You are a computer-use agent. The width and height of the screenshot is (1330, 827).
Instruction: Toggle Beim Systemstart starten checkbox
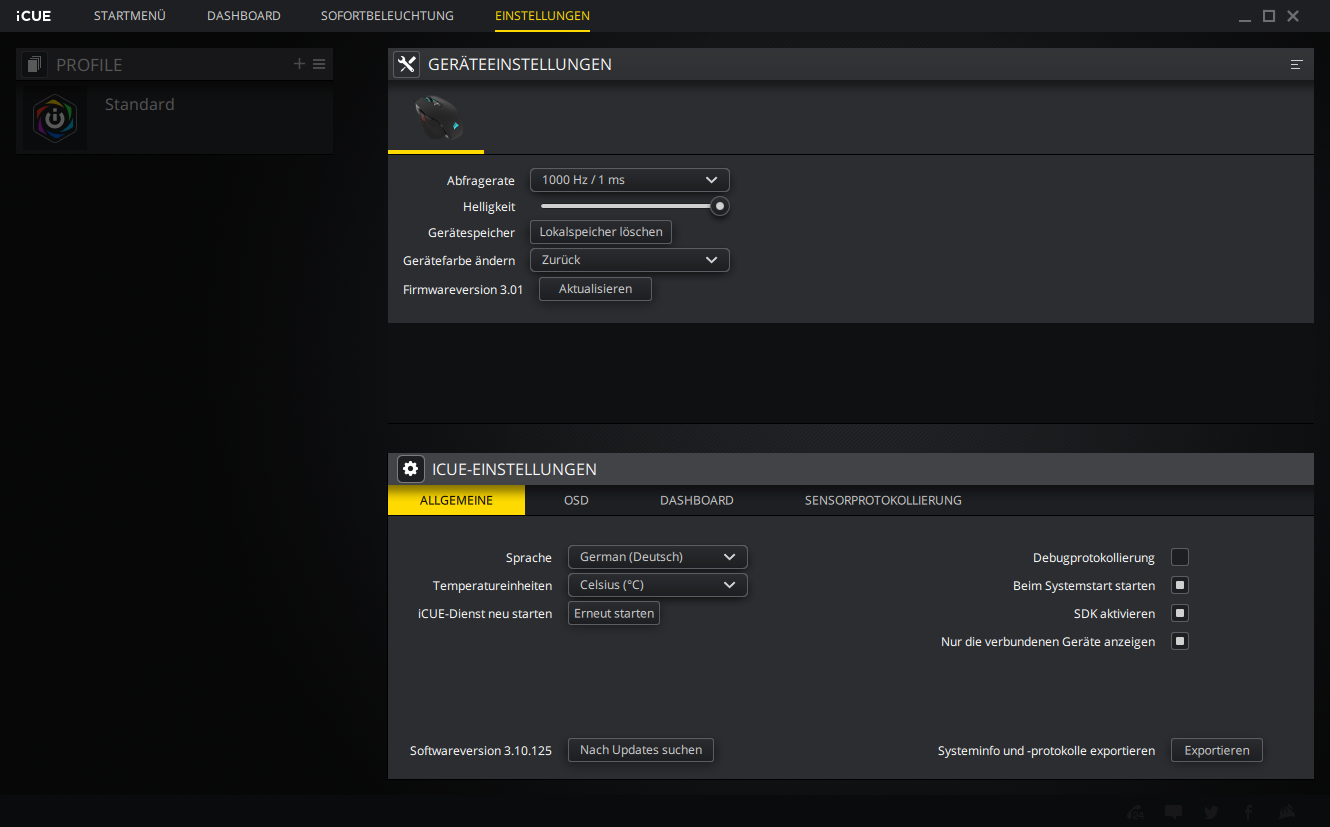tap(1180, 585)
